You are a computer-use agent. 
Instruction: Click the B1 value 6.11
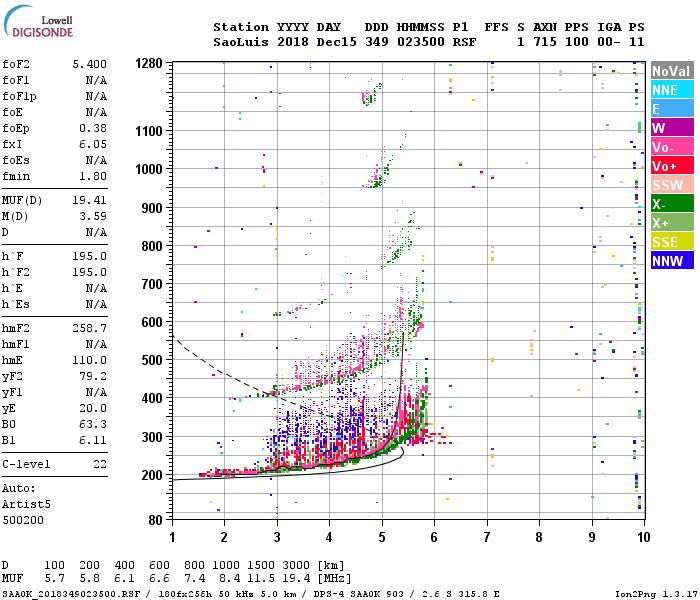coord(93,440)
